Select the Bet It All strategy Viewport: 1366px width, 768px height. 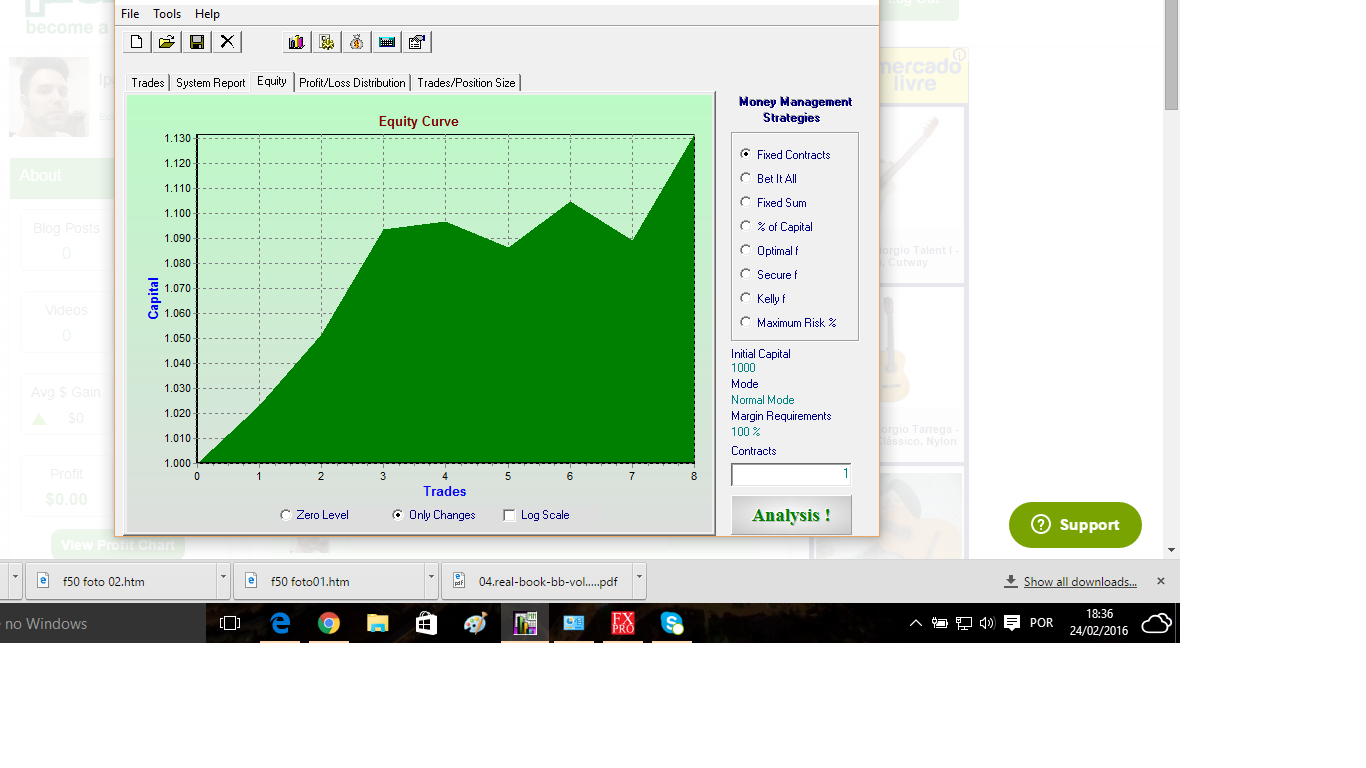click(x=768, y=179)
